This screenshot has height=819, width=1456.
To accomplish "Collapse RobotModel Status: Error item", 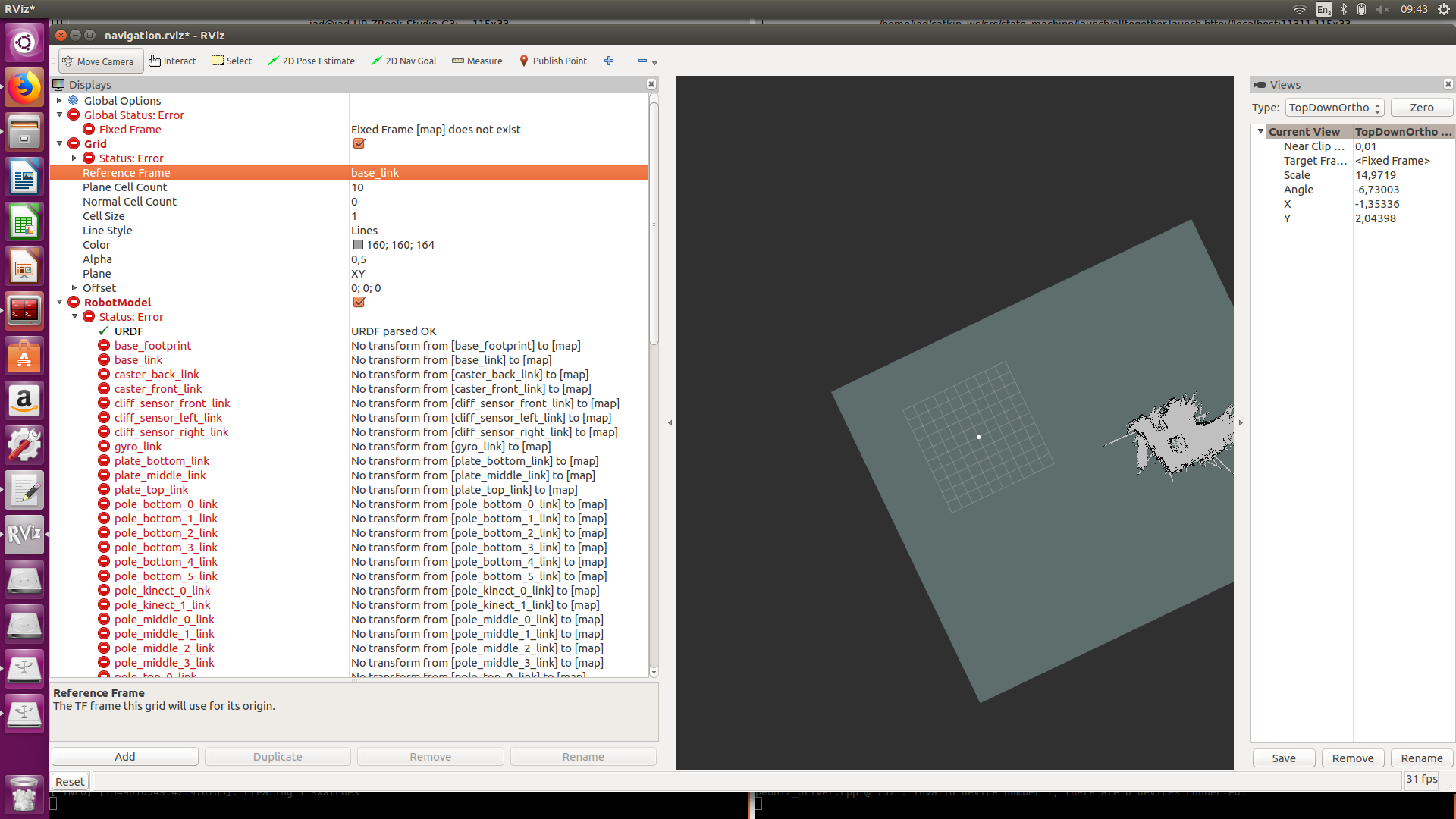I will [x=74, y=316].
